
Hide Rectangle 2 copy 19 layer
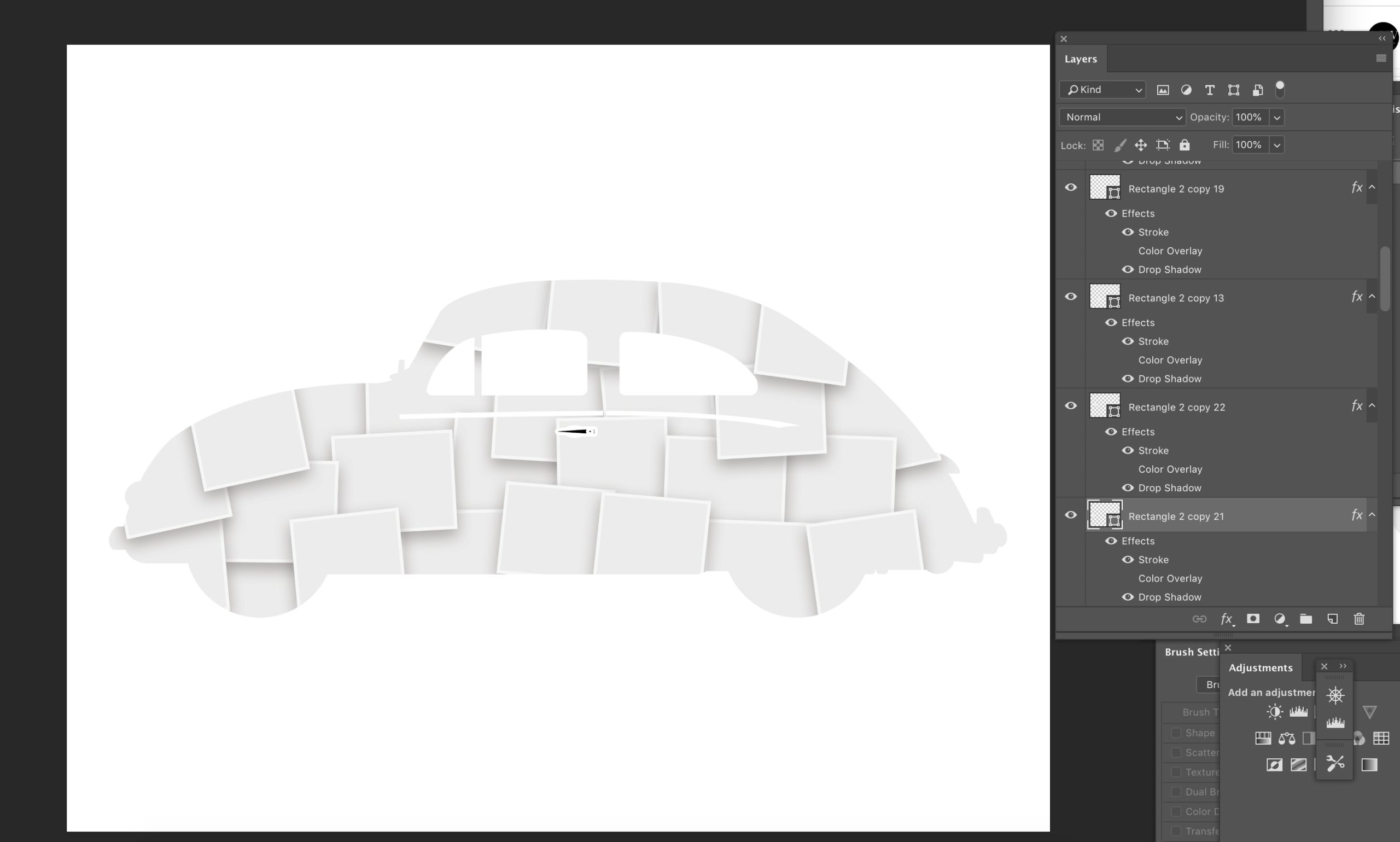(1071, 187)
